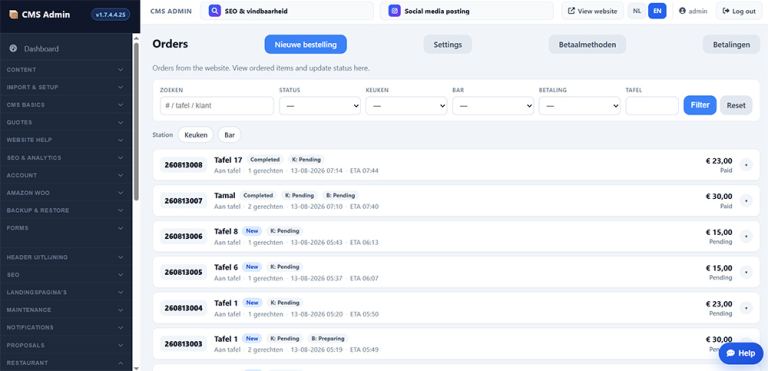Collapse the RESTAURANT sidebar section

pos(66,363)
